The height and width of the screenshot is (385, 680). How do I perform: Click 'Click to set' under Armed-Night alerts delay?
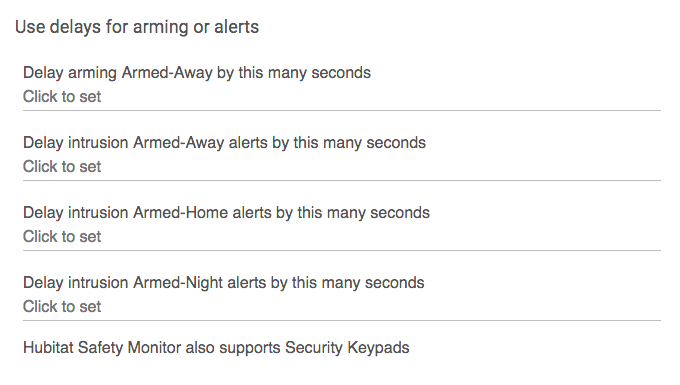[62, 307]
